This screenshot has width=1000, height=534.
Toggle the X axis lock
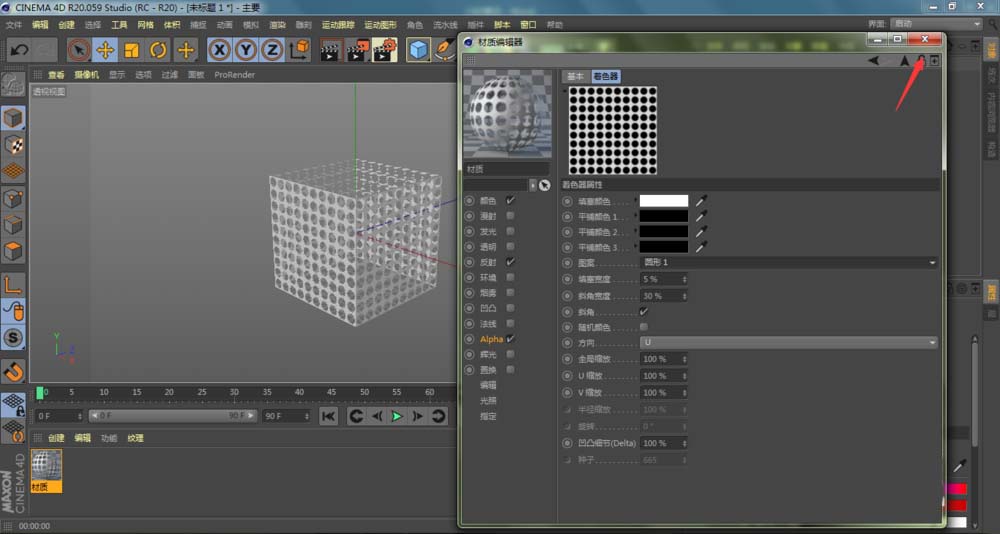coord(219,50)
